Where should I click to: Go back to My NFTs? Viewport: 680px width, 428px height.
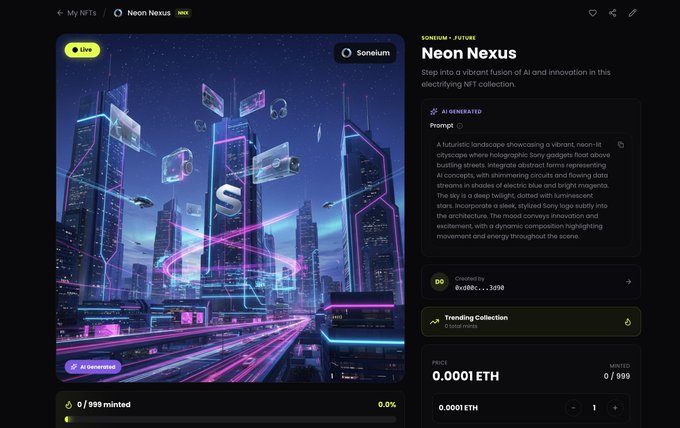77,13
